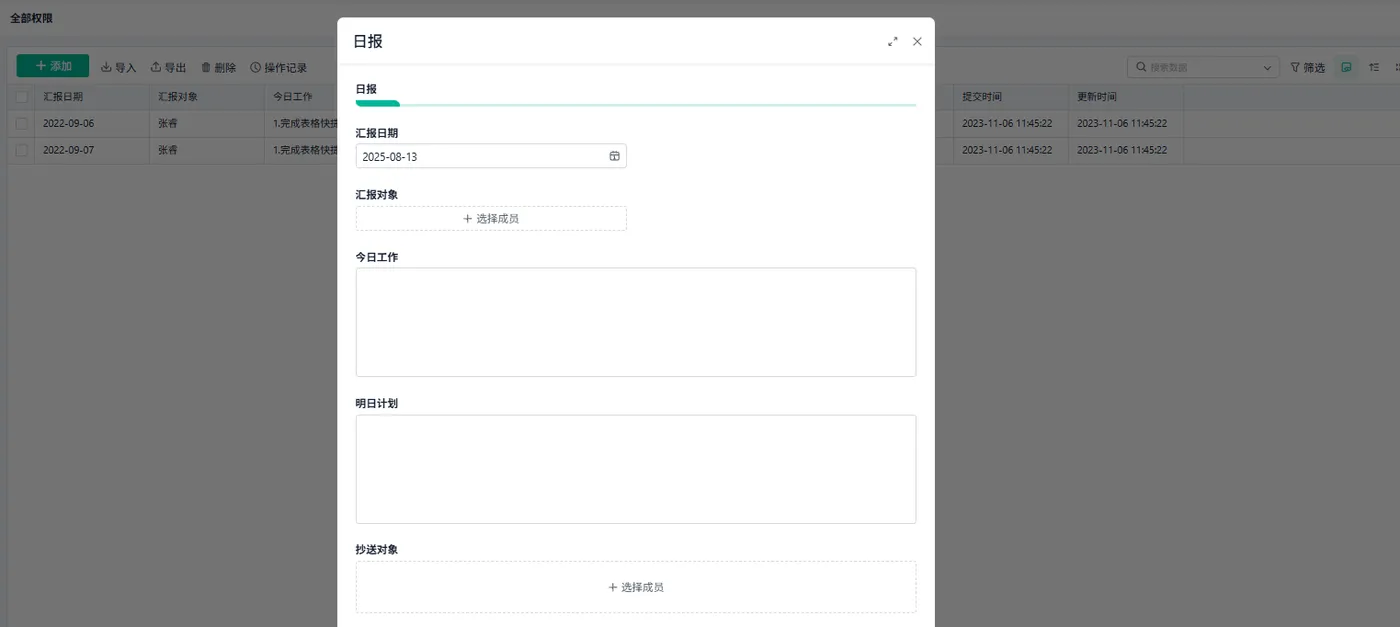Click the 汇报对象 column header
The width and height of the screenshot is (1400, 627).
[x=207, y=97]
